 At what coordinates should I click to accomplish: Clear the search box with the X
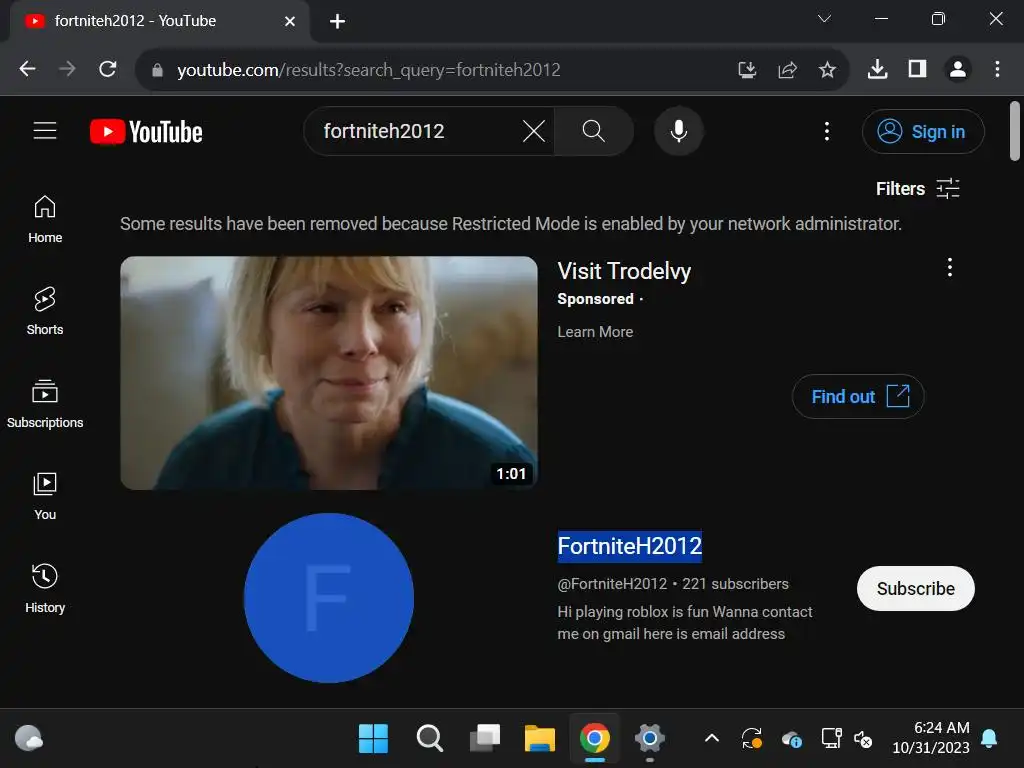click(x=534, y=131)
